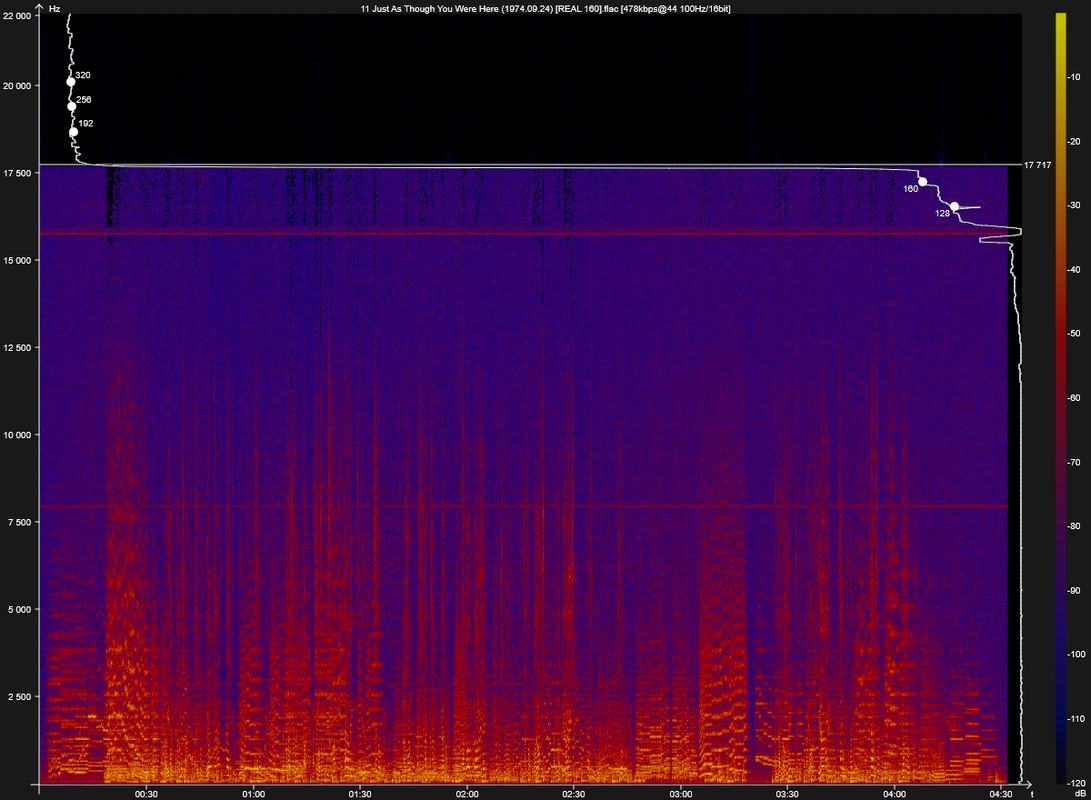Screen dimensions: 1091x800
Task: Click the -100 dB scale label
Action: 1076,655
